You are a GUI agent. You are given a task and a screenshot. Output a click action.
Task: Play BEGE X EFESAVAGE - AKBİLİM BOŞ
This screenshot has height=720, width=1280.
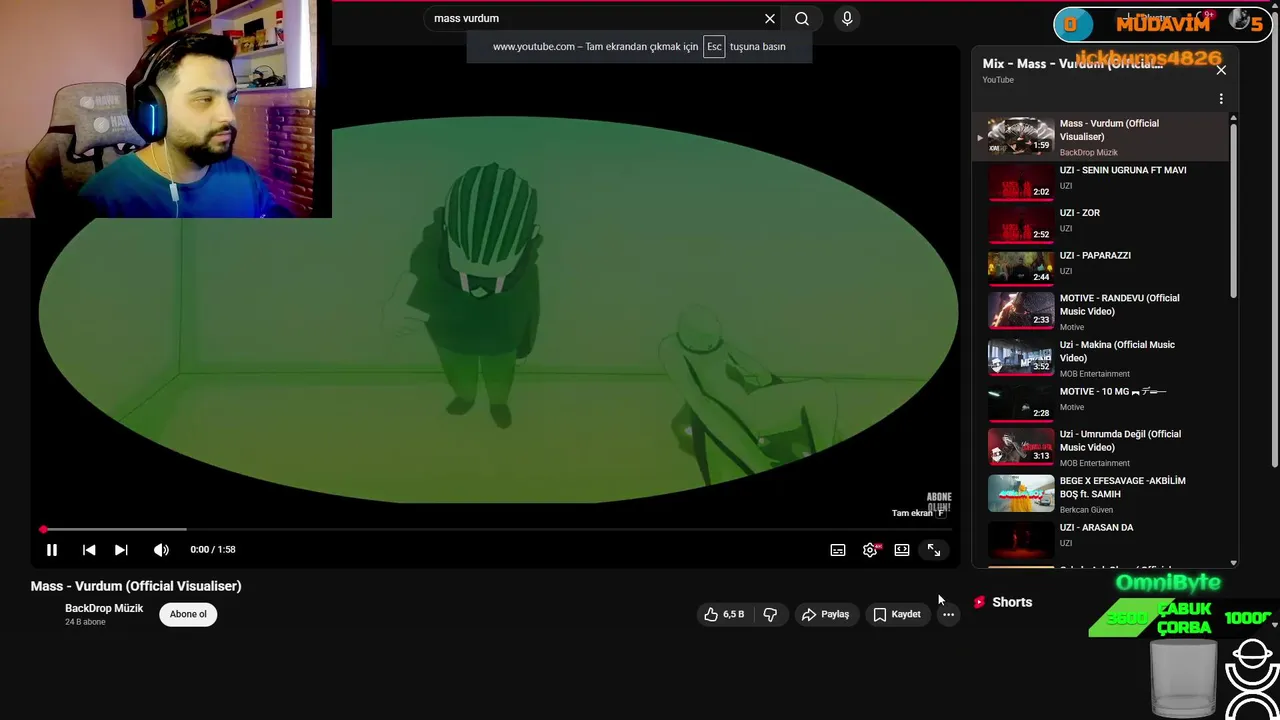tap(1100, 494)
